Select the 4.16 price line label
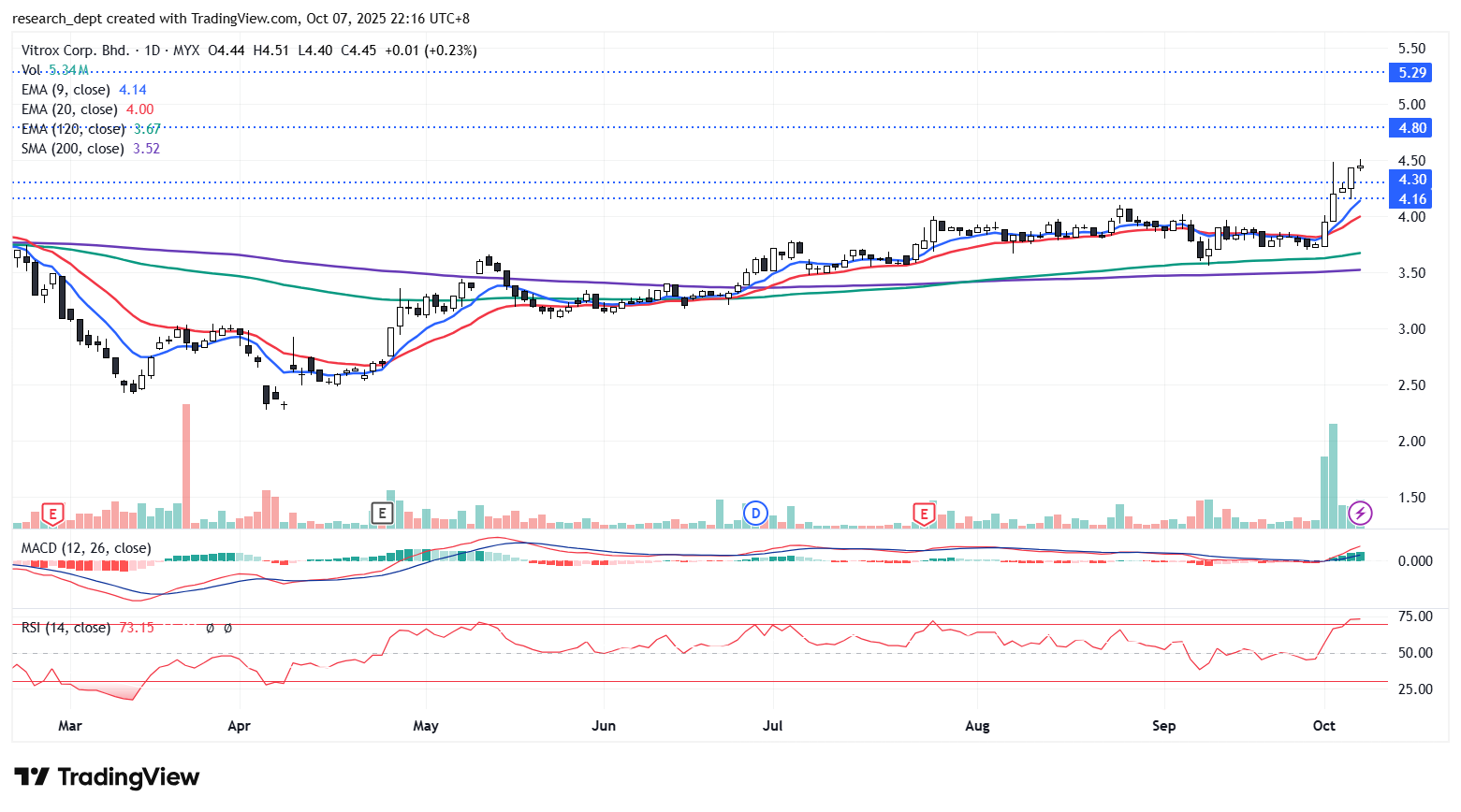Screen dimensions: 1461x812 click(1412, 199)
